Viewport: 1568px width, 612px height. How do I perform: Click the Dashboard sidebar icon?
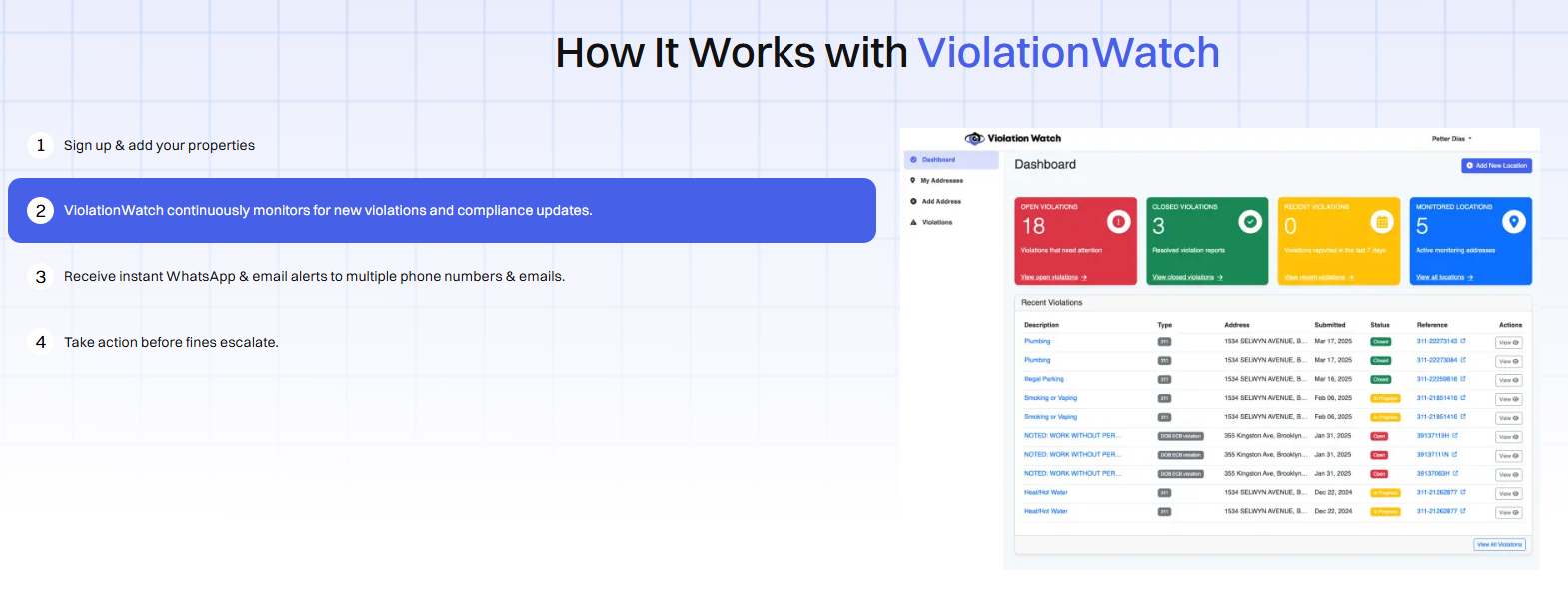[x=913, y=160]
